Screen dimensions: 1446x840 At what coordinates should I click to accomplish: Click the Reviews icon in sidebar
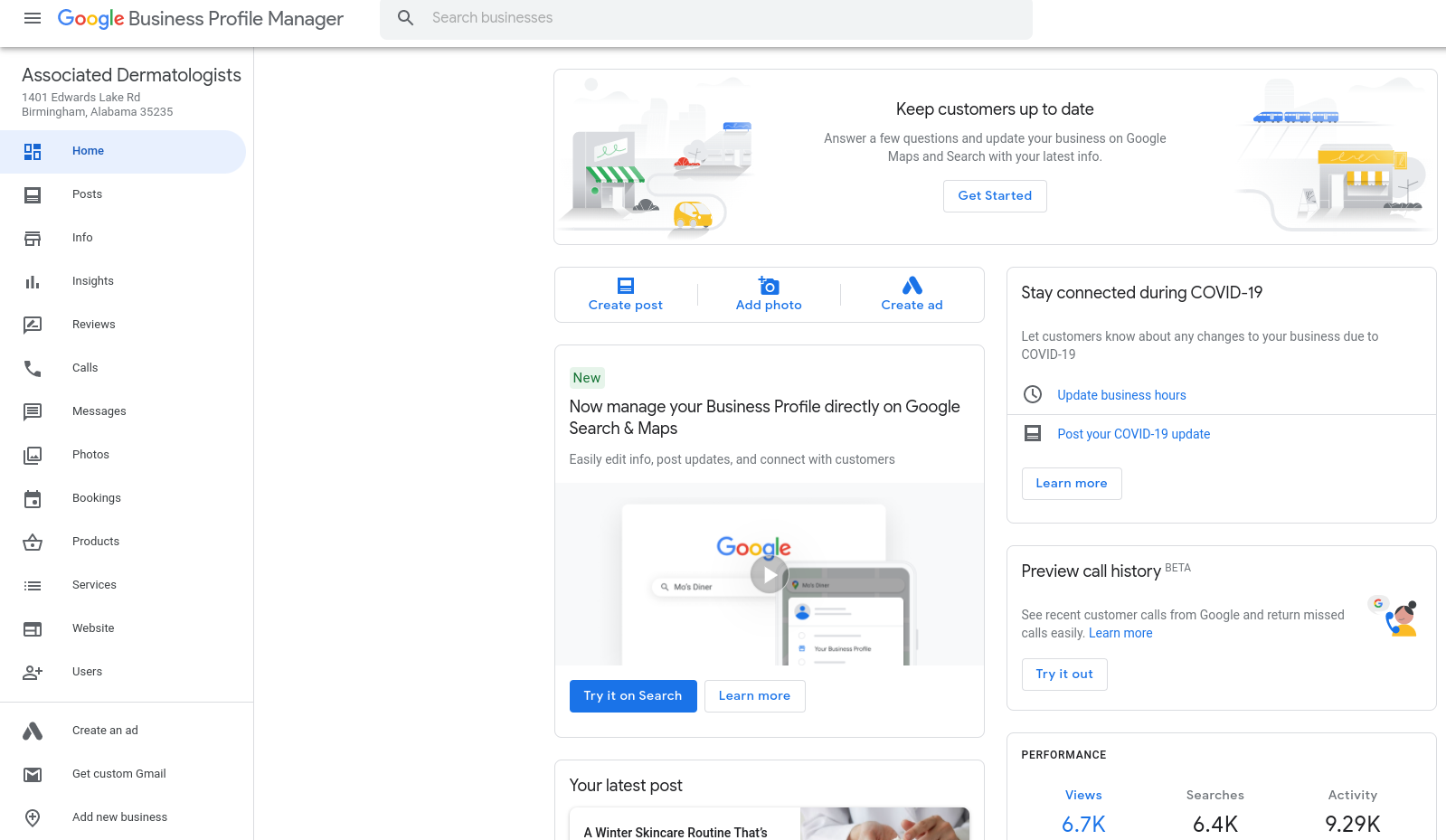(x=33, y=326)
